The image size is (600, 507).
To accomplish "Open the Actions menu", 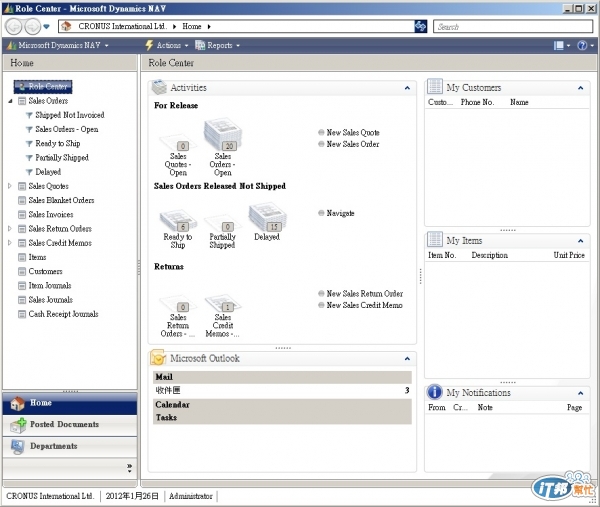I will (167, 45).
